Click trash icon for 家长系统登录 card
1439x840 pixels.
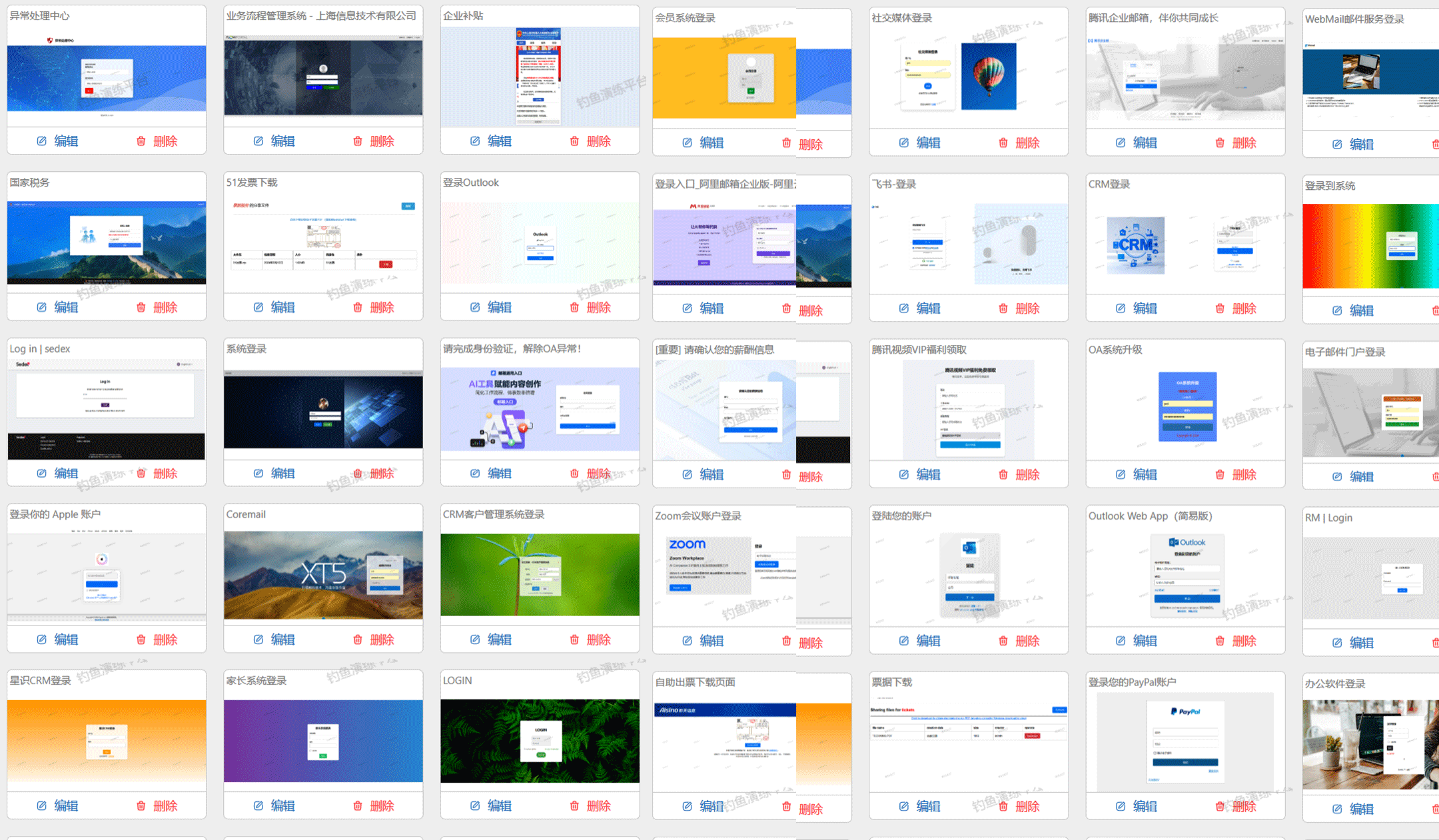point(358,806)
